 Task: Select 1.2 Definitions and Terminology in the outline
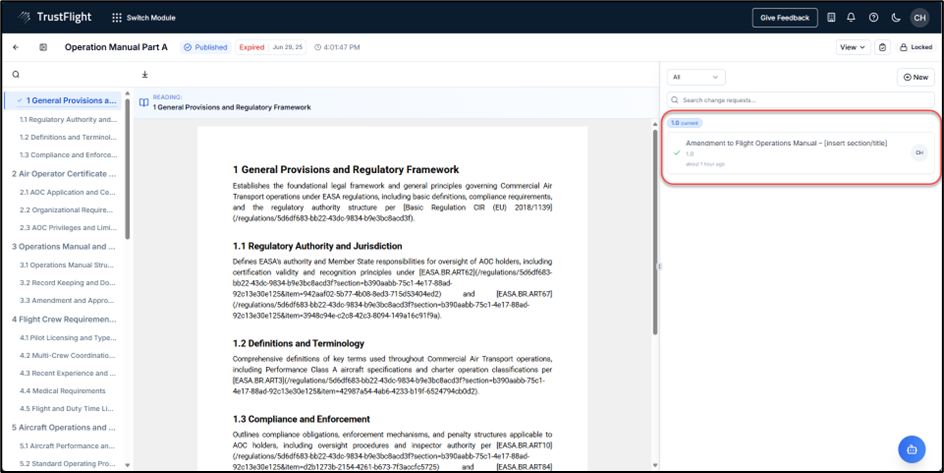pyautogui.click(x=67, y=137)
